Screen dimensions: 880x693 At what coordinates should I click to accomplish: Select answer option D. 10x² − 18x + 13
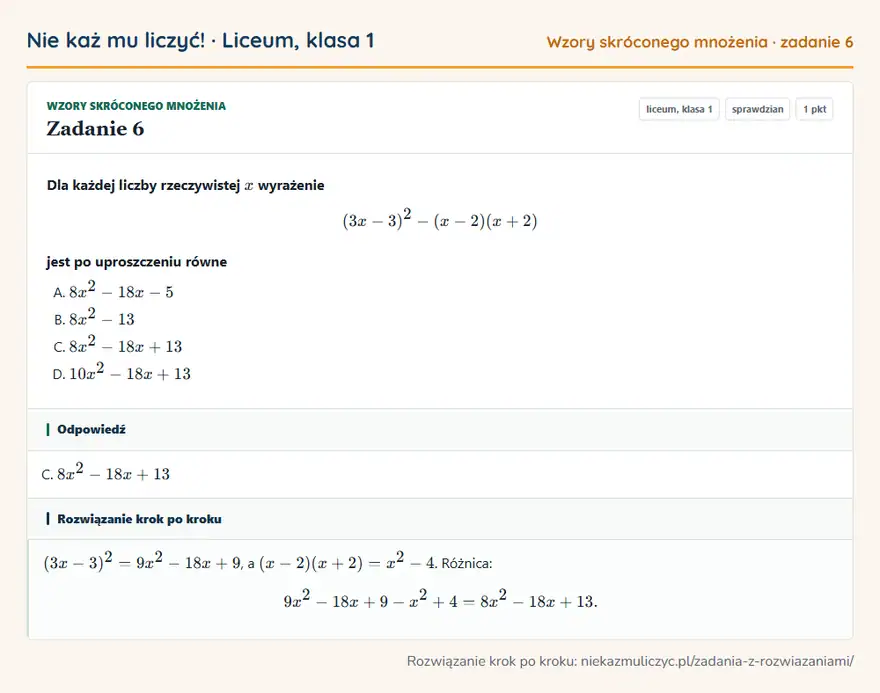point(122,372)
